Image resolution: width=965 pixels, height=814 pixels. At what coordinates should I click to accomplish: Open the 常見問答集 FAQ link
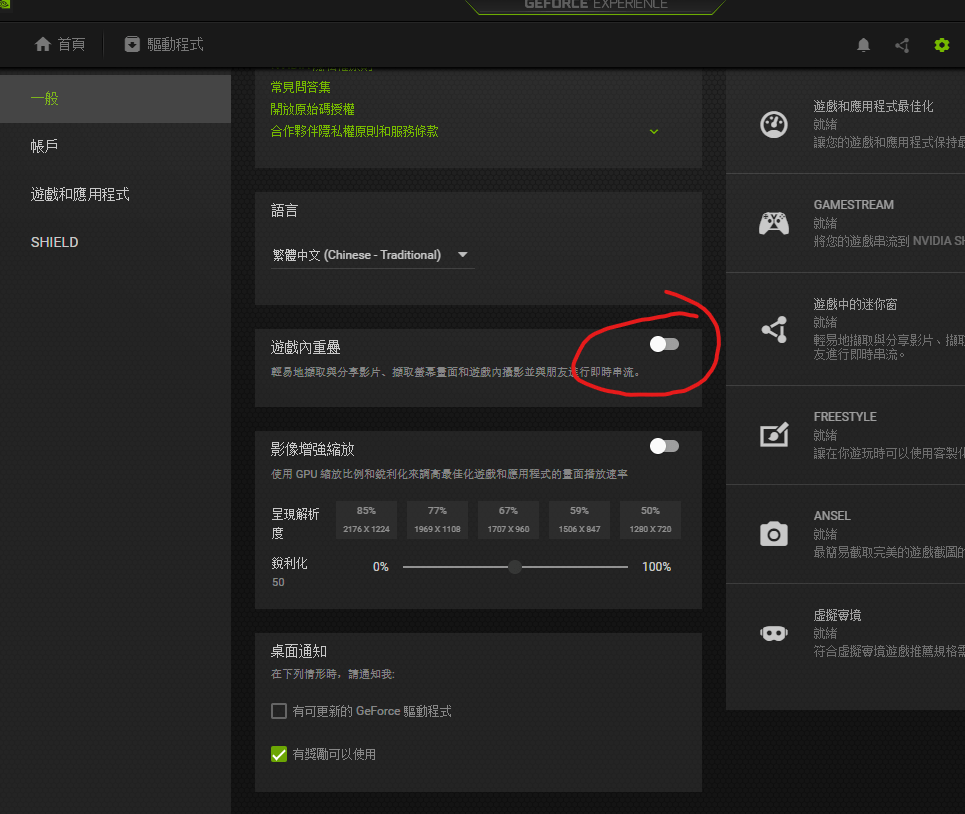(300, 87)
